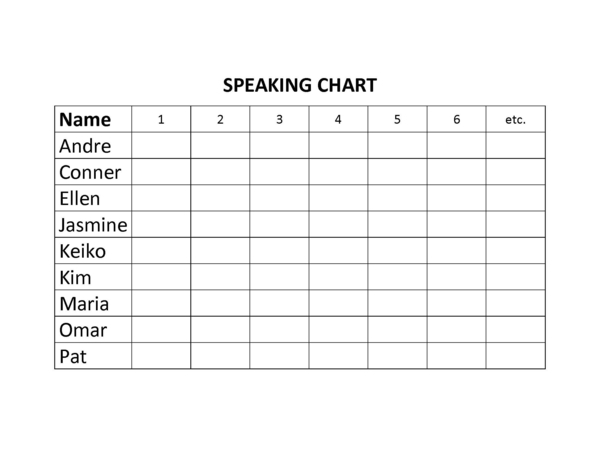Click the Pat name cell
Screen dimensions: 600x464
tap(72, 356)
